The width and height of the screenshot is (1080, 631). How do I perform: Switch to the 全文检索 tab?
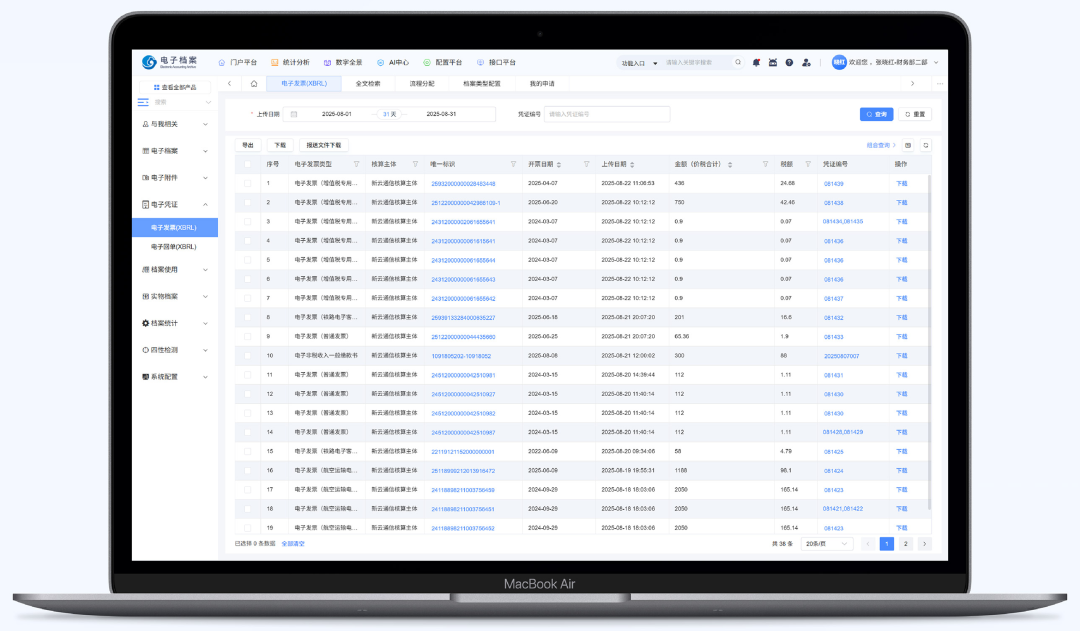click(x=368, y=84)
